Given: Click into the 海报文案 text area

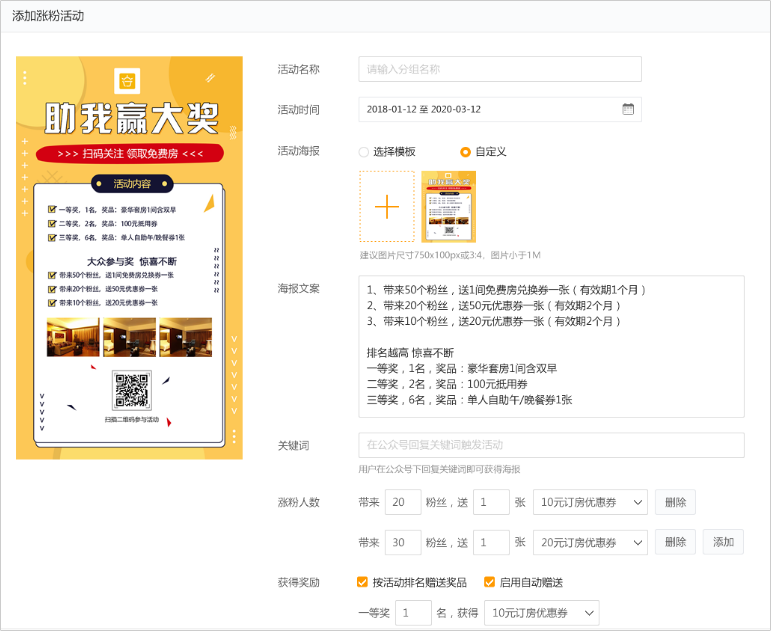Looking at the screenshot, I should pyautogui.click(x=551, y=347).
